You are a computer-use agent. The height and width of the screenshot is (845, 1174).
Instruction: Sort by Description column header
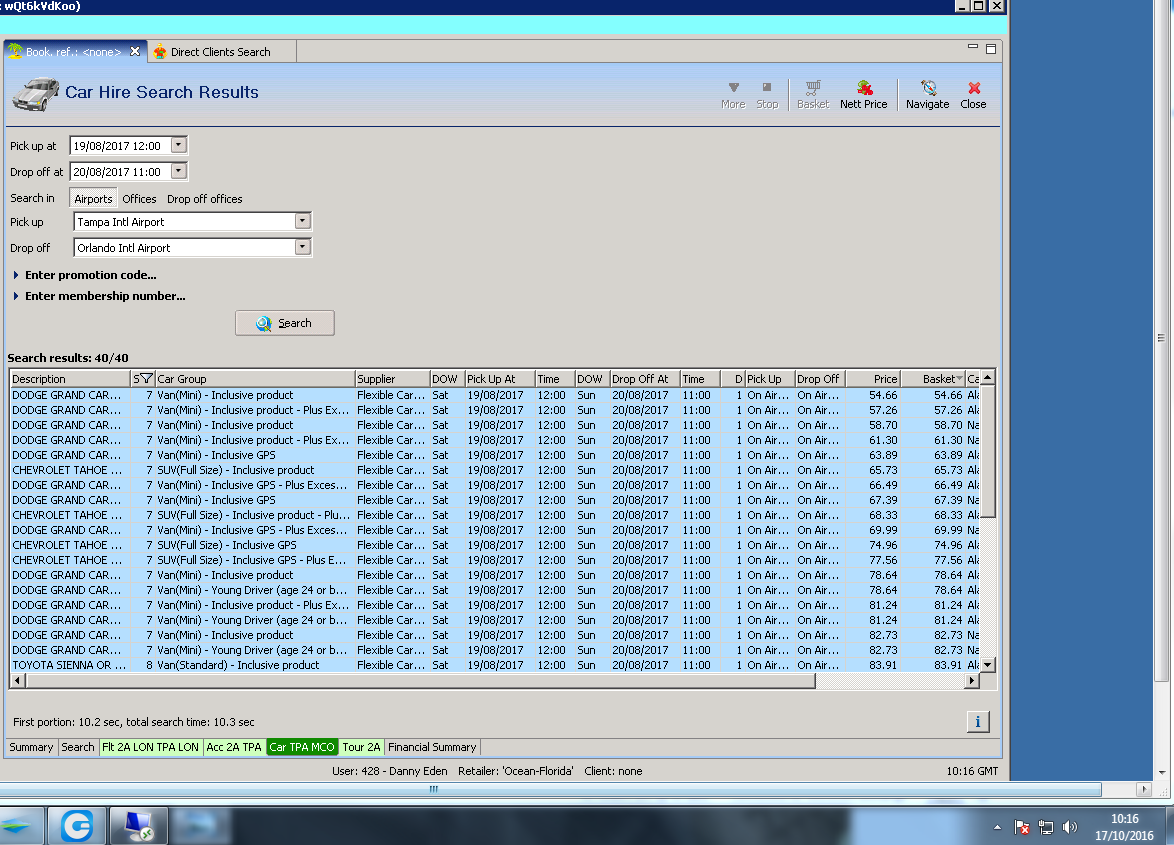tap(70, 379)
